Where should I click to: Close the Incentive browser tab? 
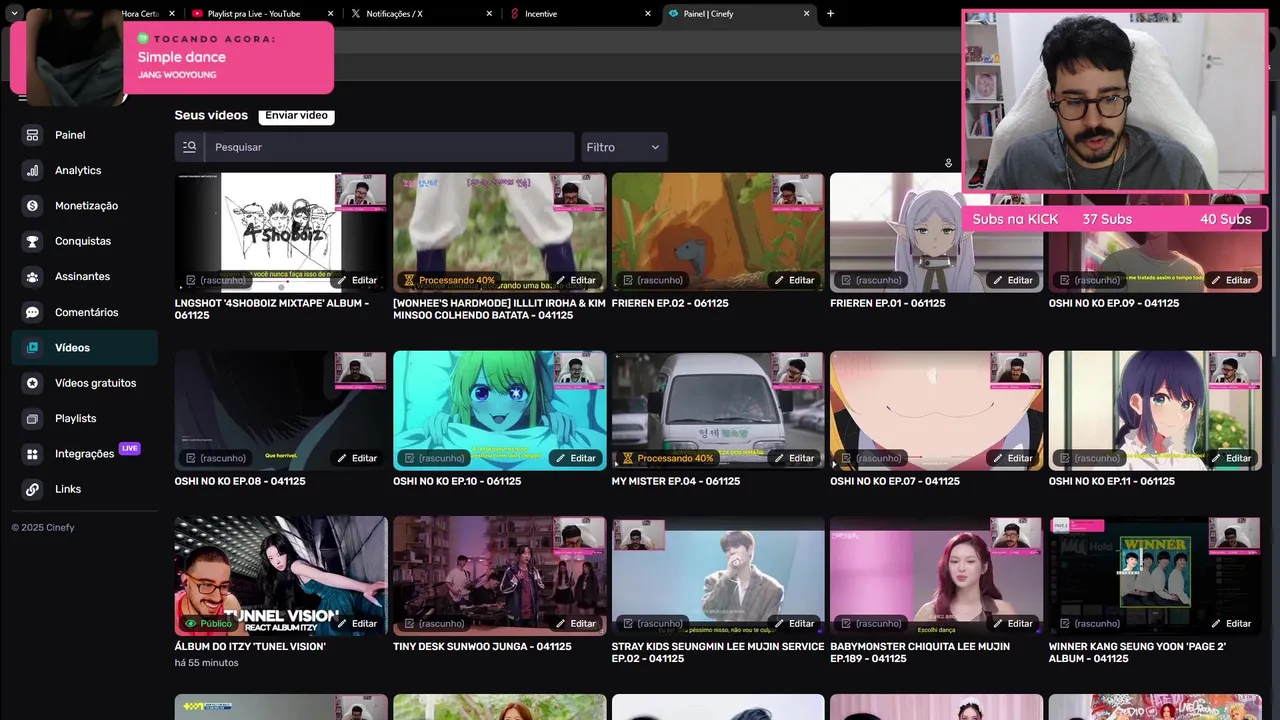pos(648,14)
